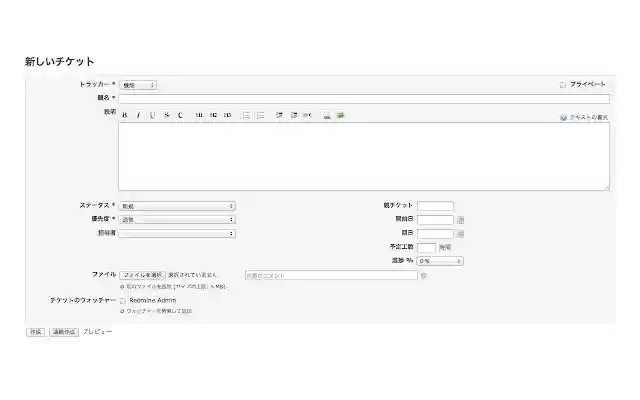Click the choose file button
This screenshot has width=640, height=400.
tap(142, 276)
